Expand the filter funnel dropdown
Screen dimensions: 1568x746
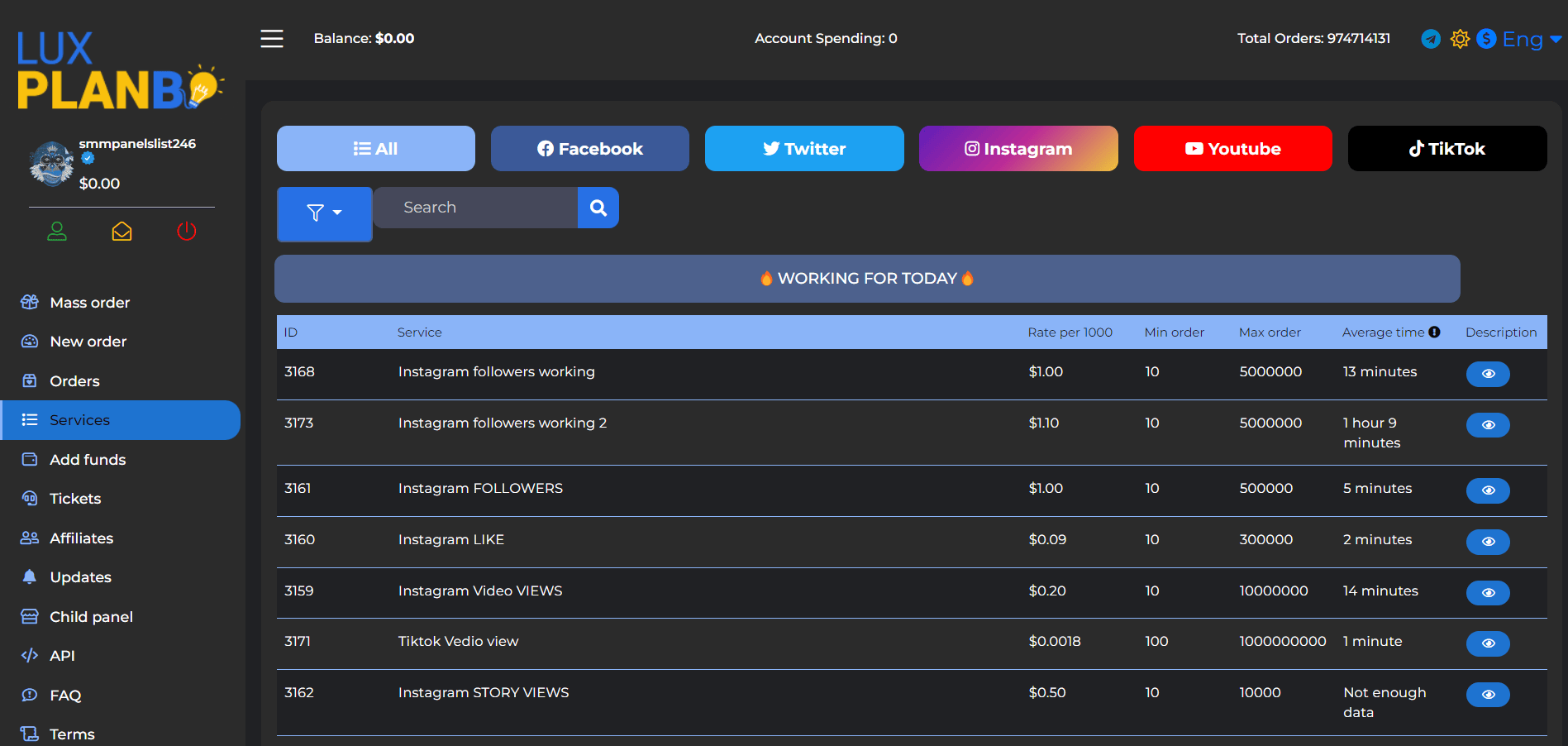tap(324, 213)
